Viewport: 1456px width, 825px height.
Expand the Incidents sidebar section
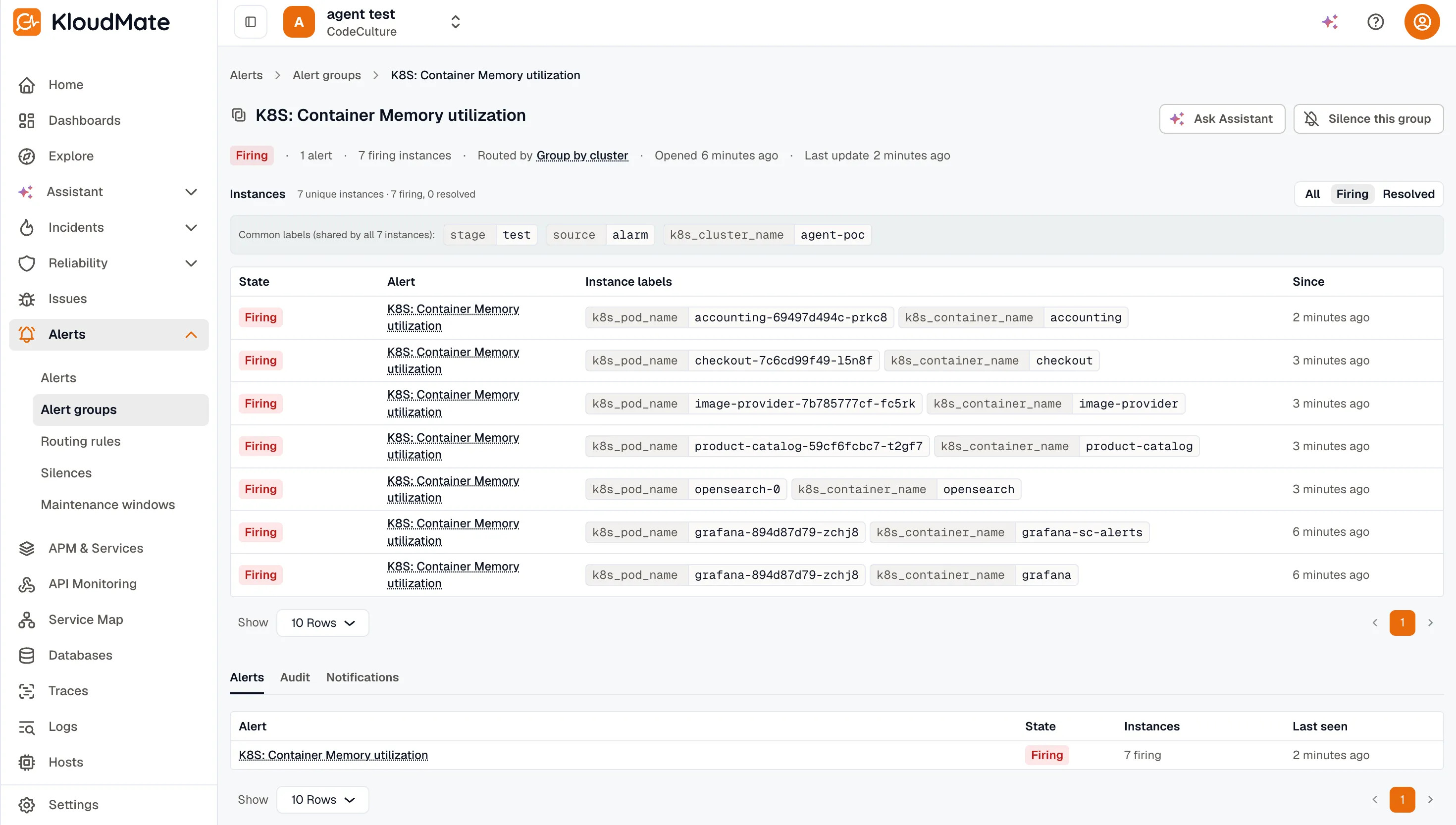[x=191, y=227]
